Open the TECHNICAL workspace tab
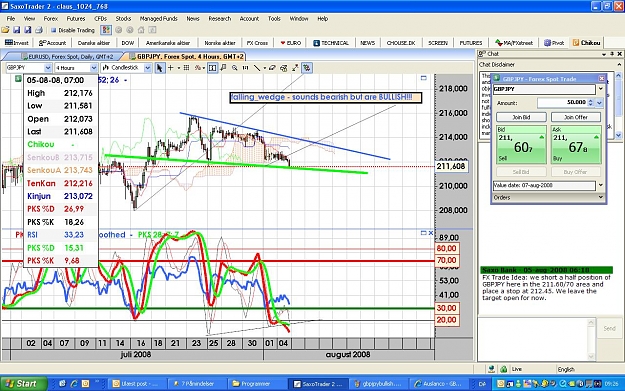This screenshot has width=625, height=391. pyautogui.click(x=331, y=43)
